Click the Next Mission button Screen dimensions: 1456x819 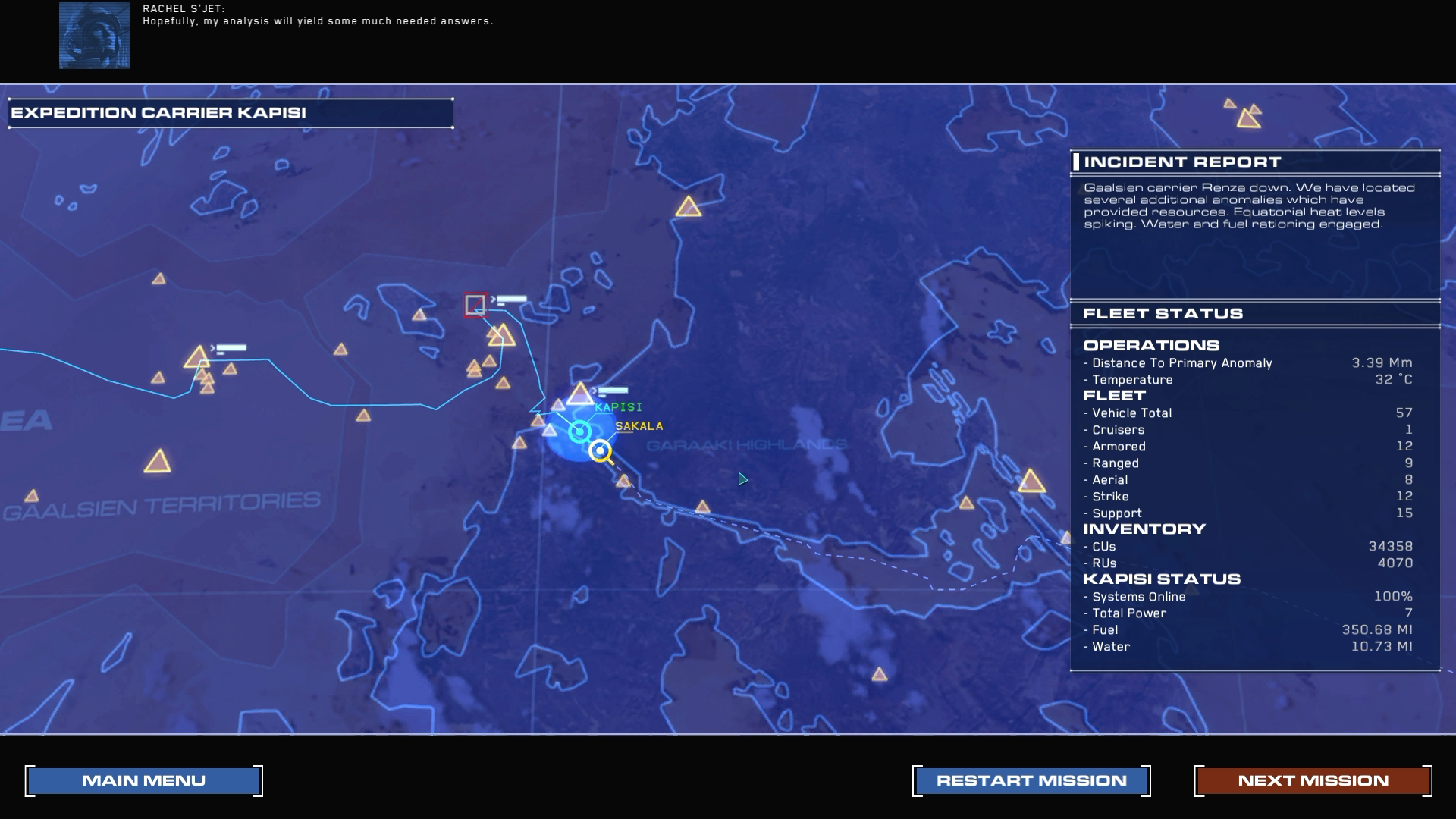click(1313, 781)
